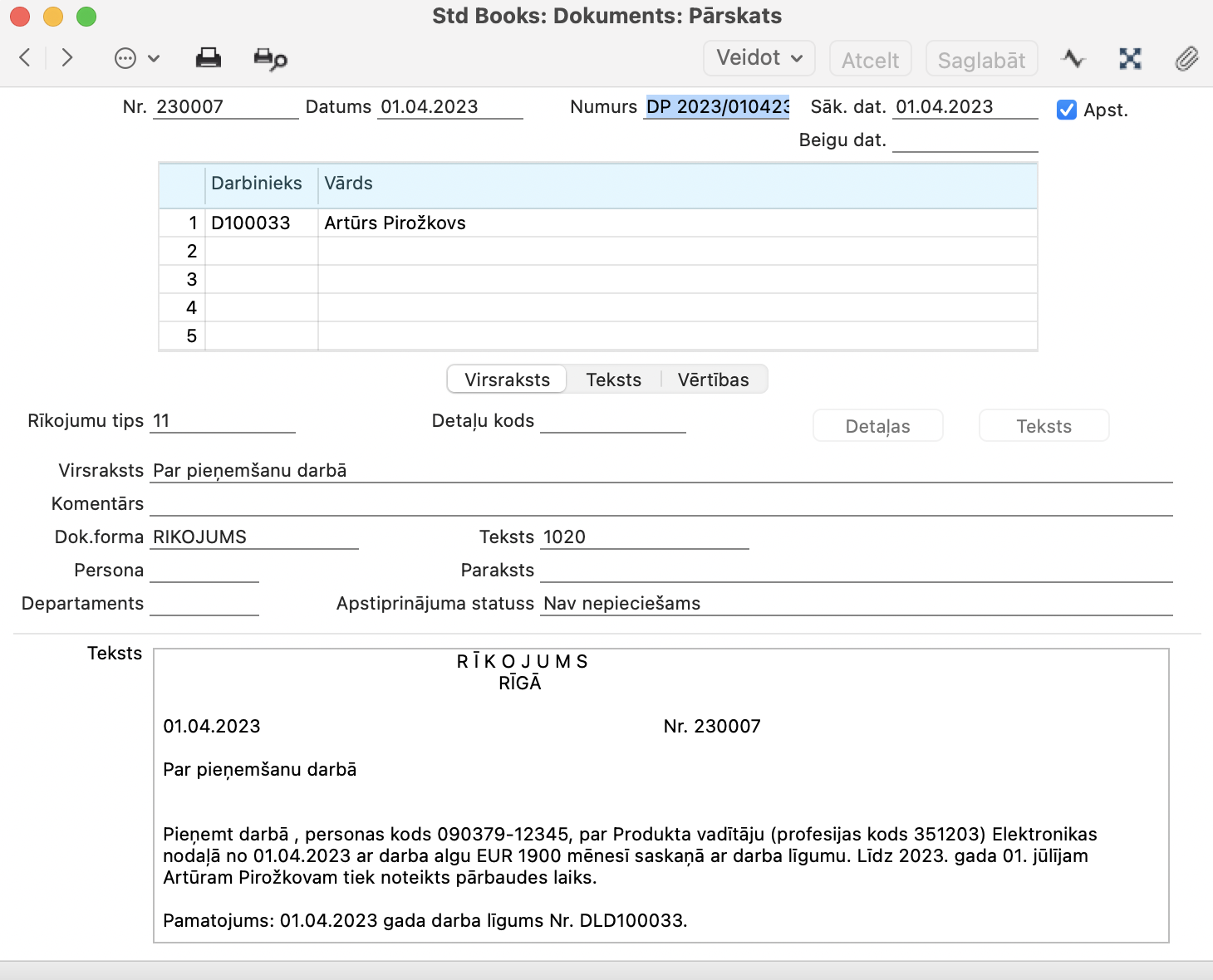This screenshot has height=980, width=1213.
Task: Switch to the Vērtības tab
Action: tap(713, 380)
